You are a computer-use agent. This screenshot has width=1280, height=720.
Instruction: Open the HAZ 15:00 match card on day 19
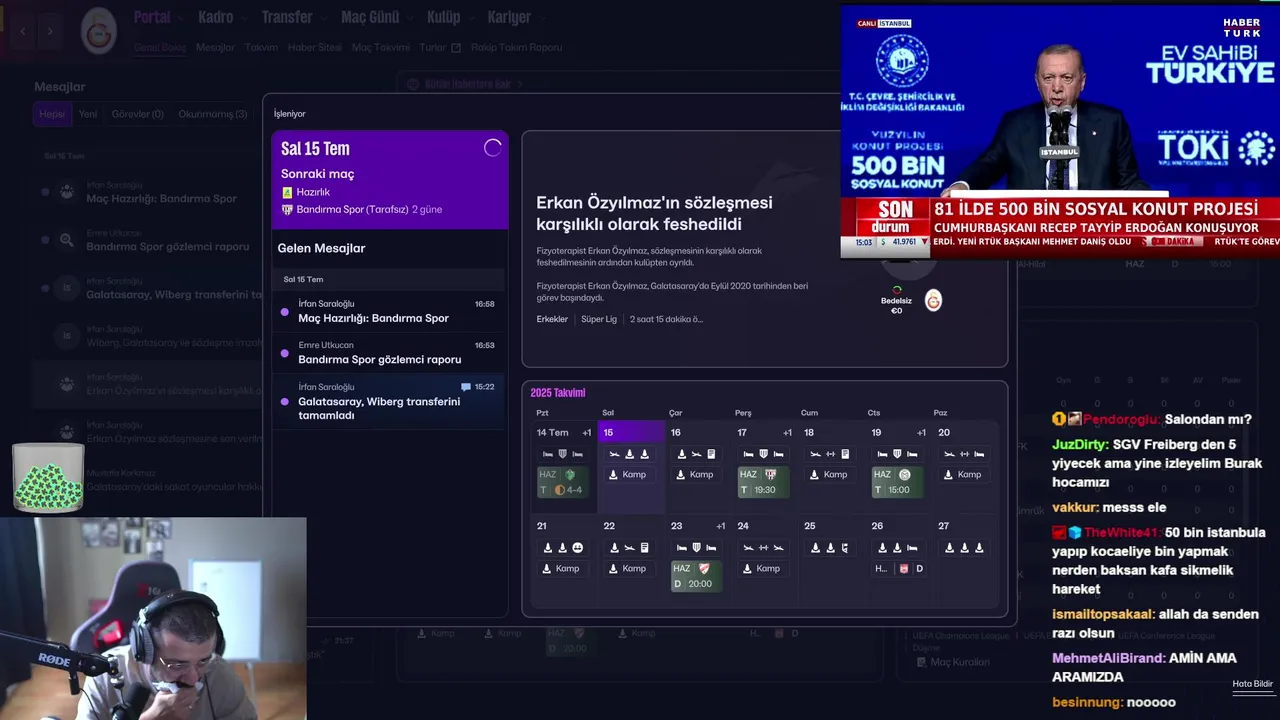(x=896, y=482)
